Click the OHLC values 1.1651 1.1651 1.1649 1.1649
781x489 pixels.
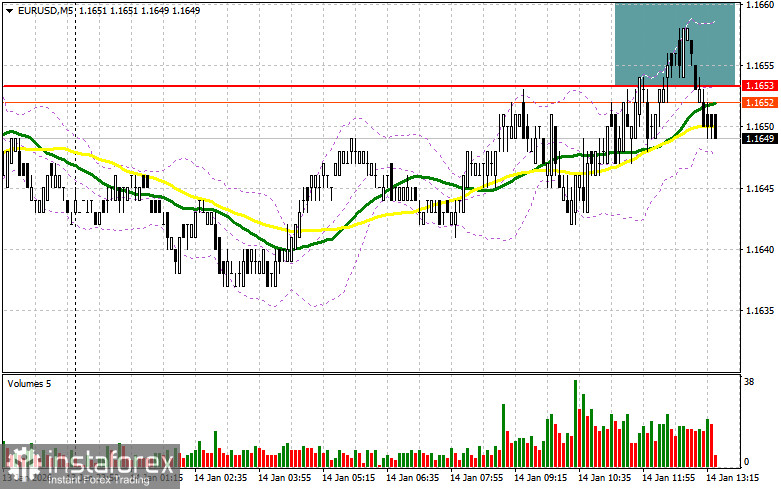(139, 10)
